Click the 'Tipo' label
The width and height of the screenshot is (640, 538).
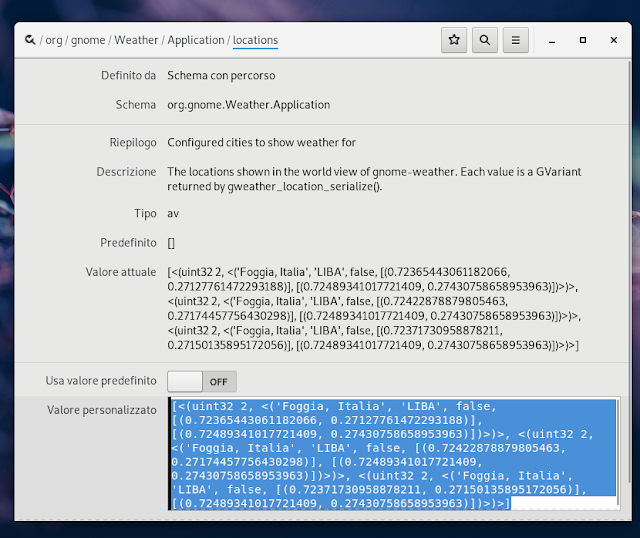click(x=145, y=213)
